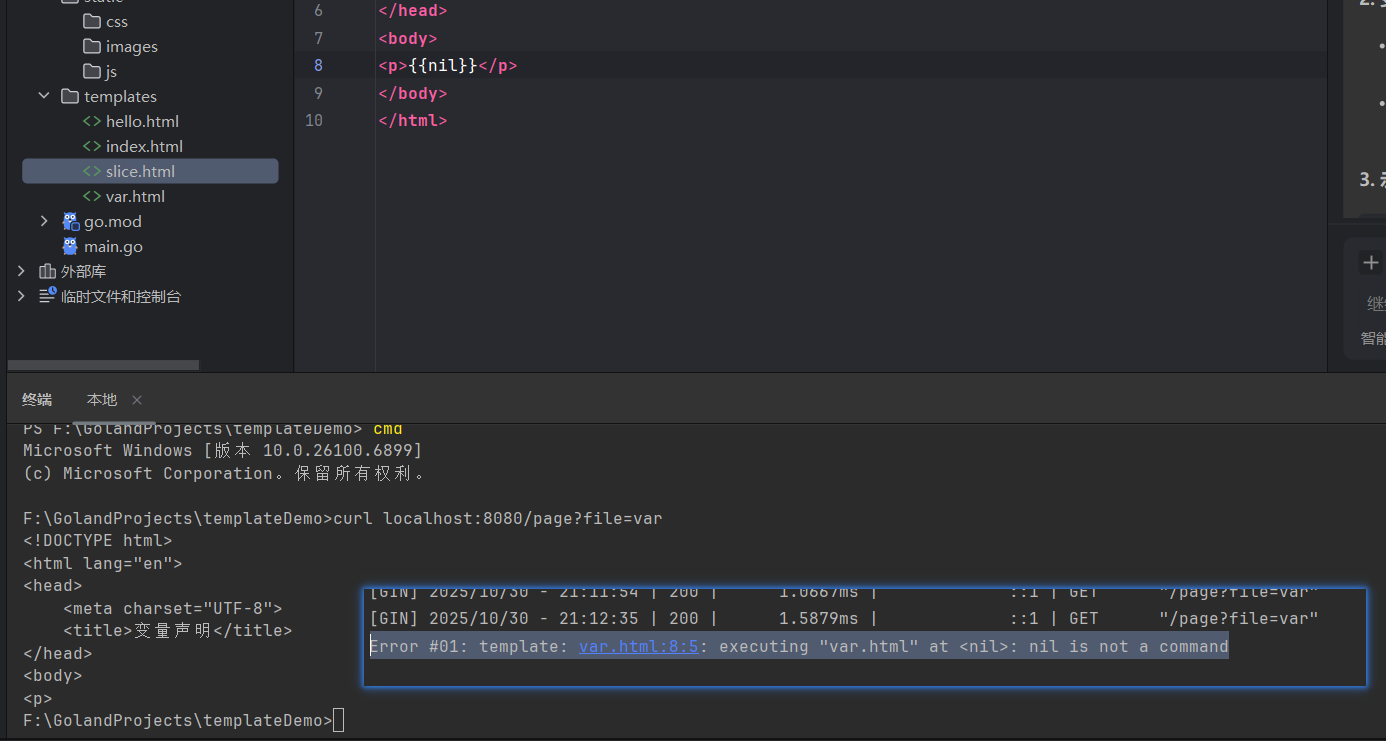Click the go.mod module file icon
Viewport: 1386px width, 741px height.
(x=70, y=221)
